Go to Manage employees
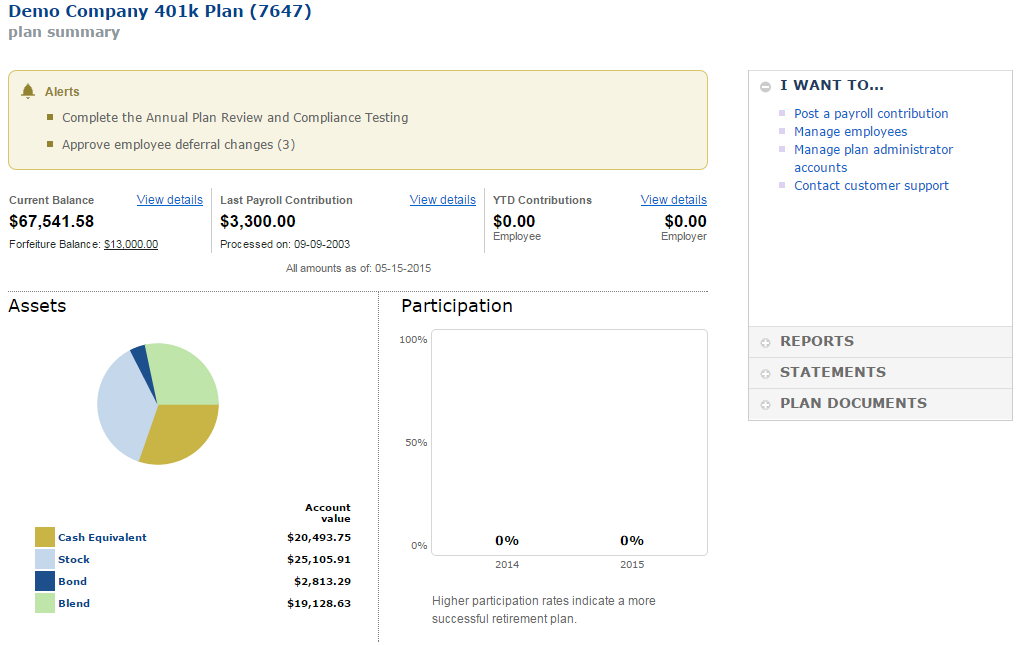 [850, 132]
